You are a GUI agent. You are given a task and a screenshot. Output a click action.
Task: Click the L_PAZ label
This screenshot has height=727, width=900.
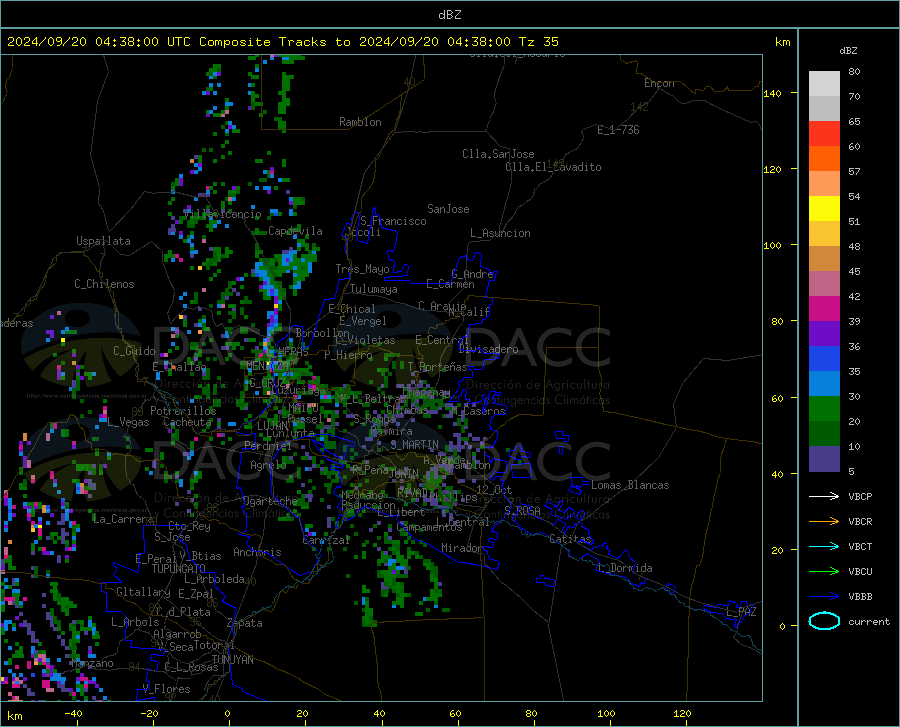tap(741, 612)
